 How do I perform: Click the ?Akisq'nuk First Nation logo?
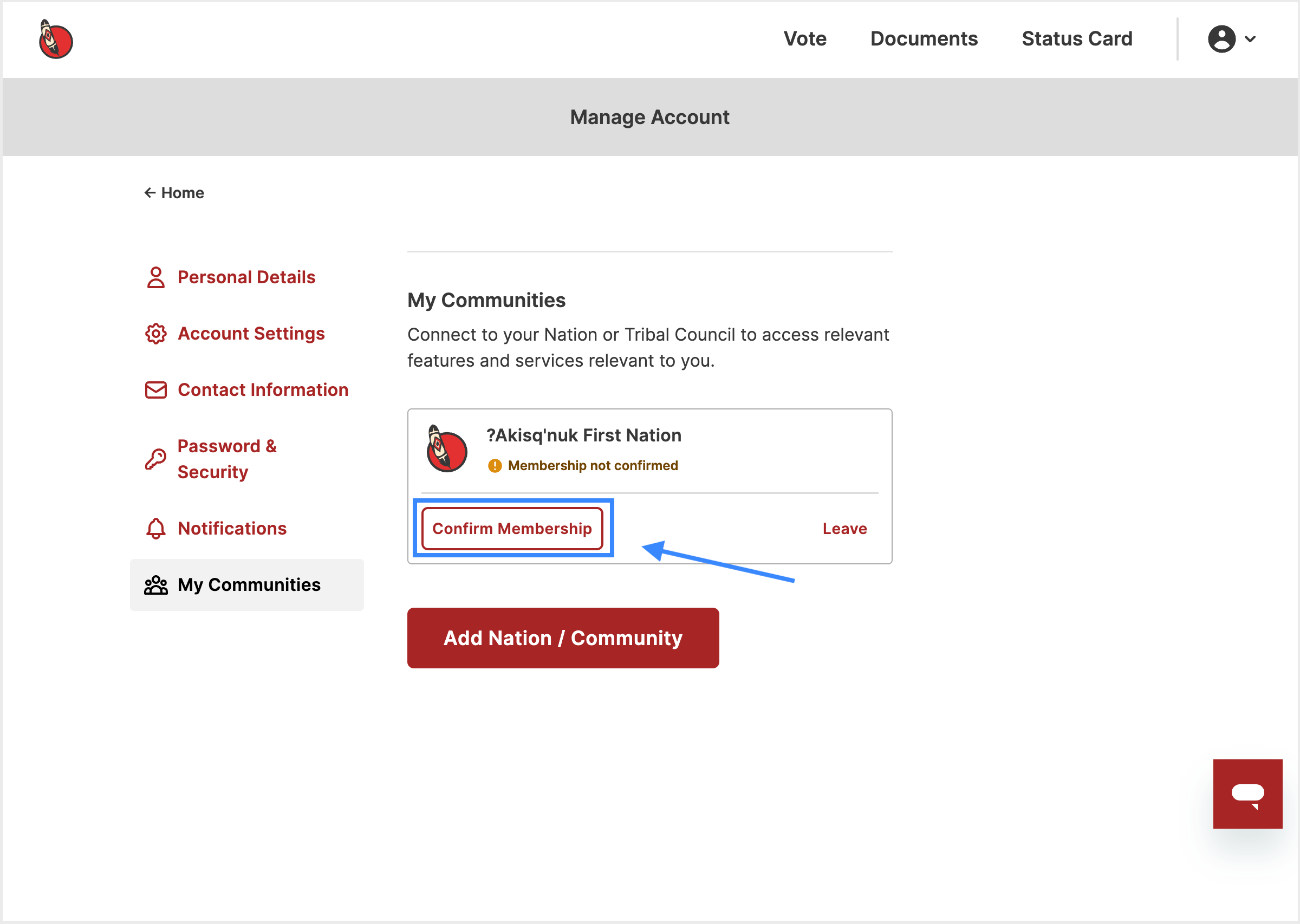coord(447,448)
